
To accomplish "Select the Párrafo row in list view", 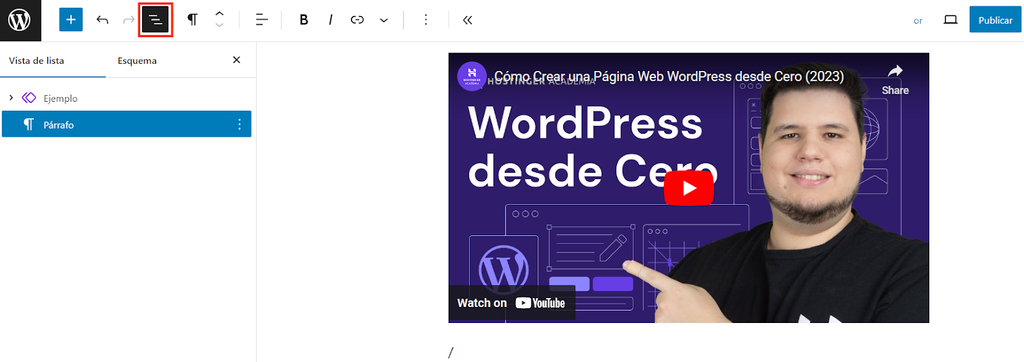I will click(x=127, y=124).
